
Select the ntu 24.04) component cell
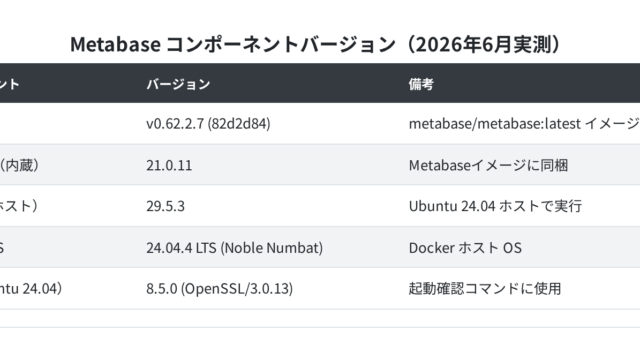(31, 289)
